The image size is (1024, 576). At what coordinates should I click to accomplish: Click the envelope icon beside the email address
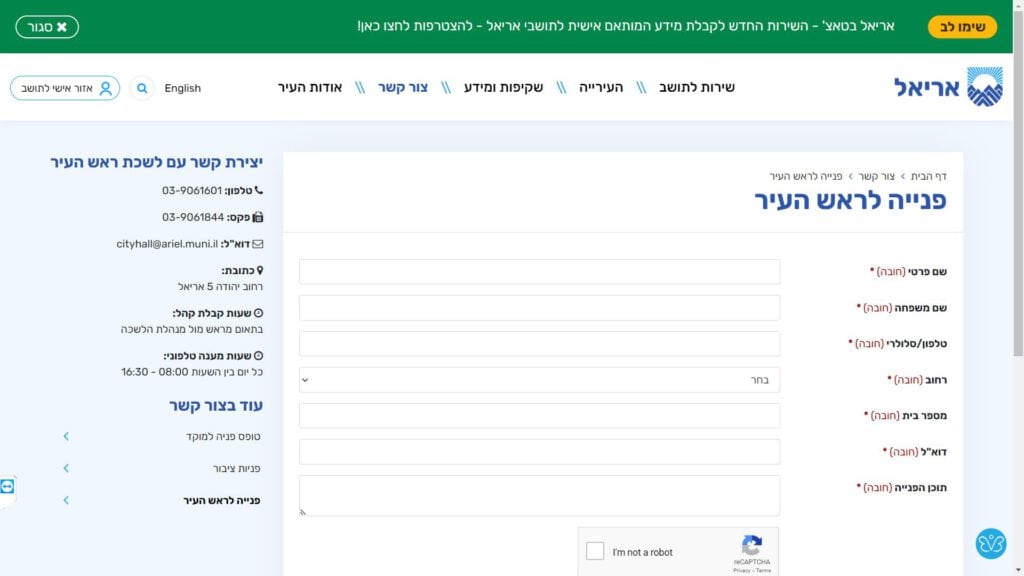258,244
